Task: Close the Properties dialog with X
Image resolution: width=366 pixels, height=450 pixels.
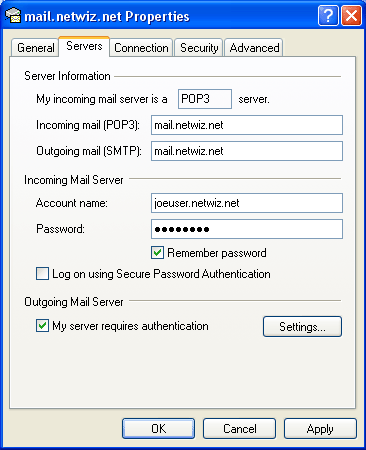Action: pyautogui.click(x=352, y=15)
